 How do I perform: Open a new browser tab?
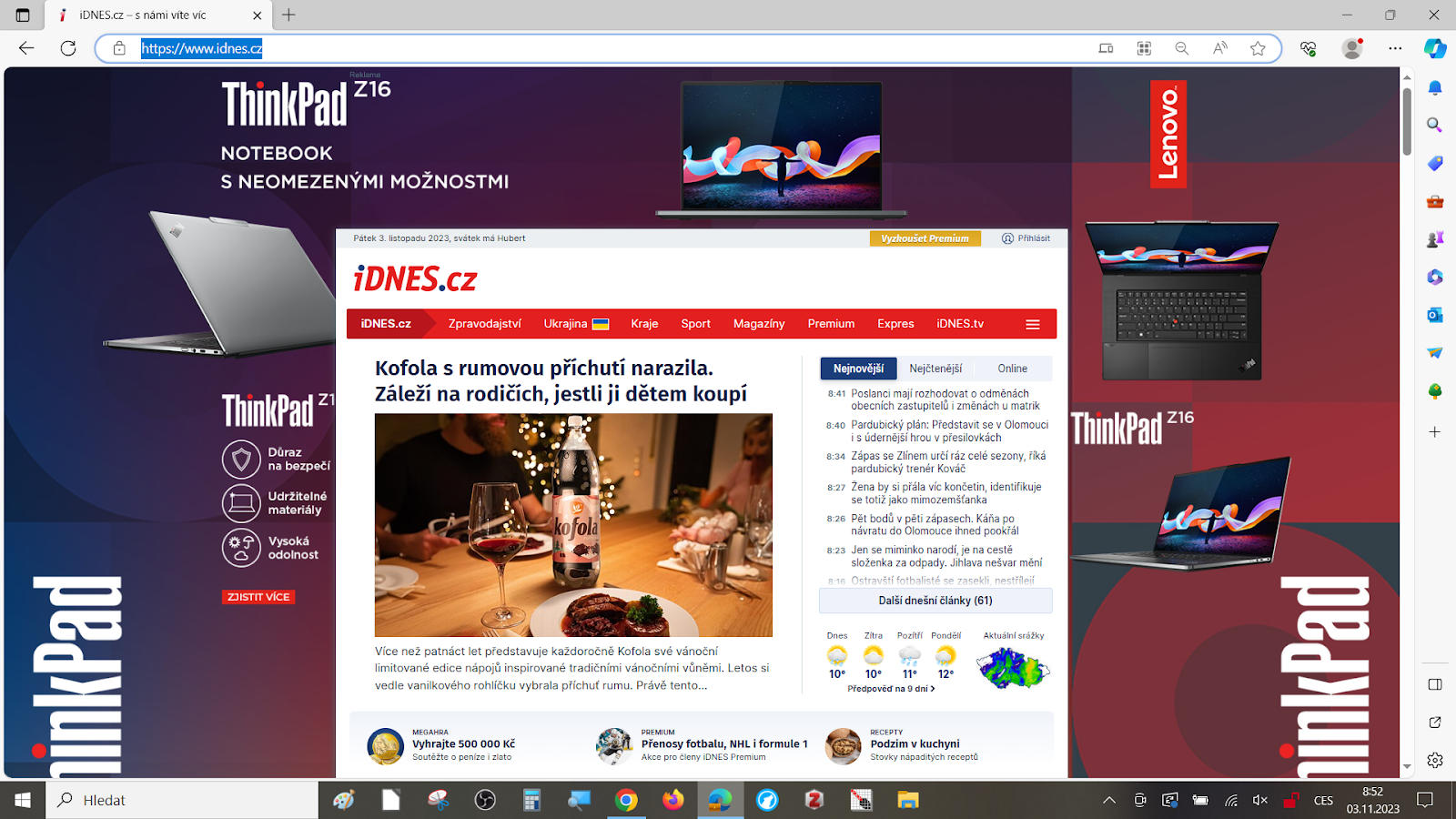coord(288,15)
